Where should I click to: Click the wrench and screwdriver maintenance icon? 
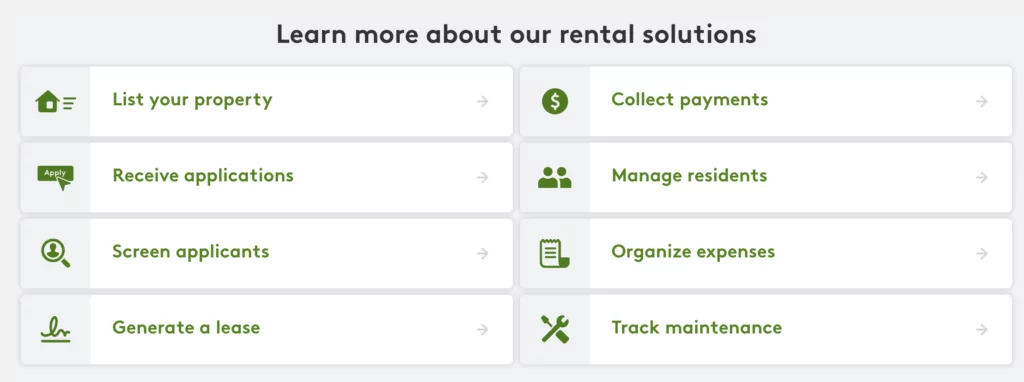point(555,329)
